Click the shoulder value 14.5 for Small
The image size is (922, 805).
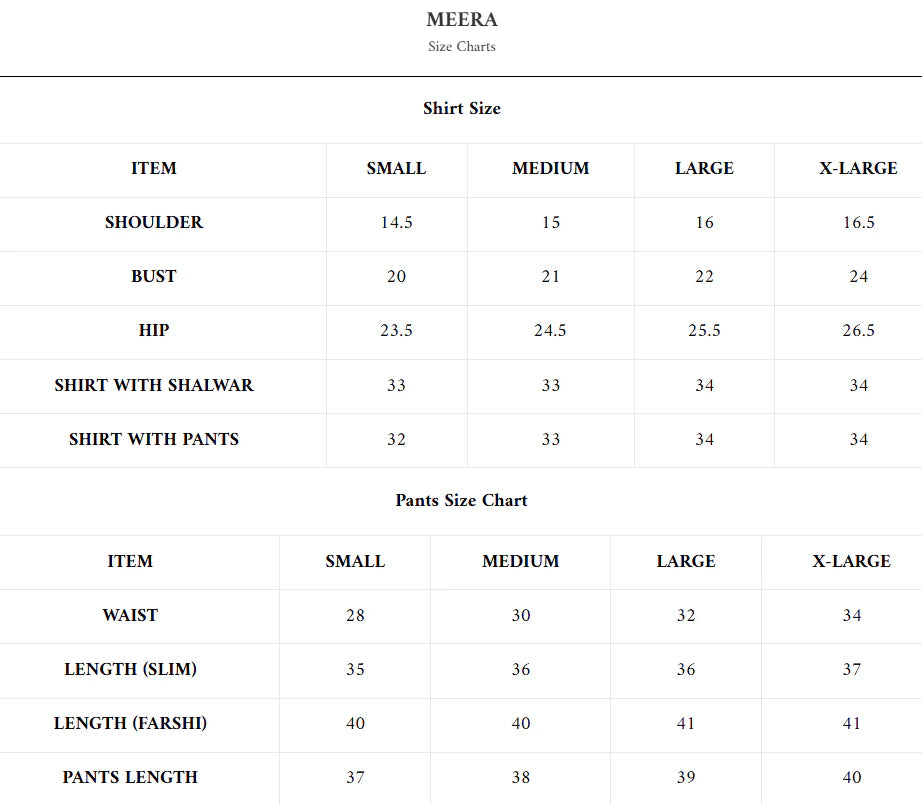click(x=396, y=222)
